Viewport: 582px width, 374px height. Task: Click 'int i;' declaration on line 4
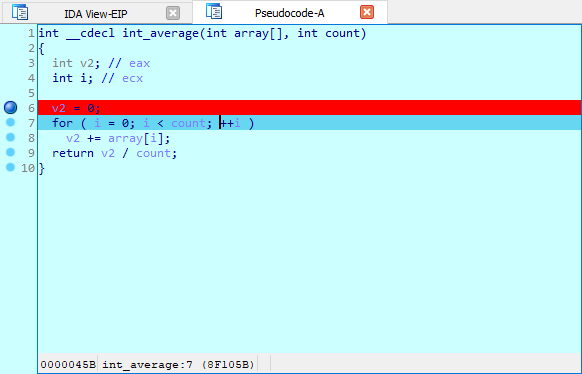[72, 78]
